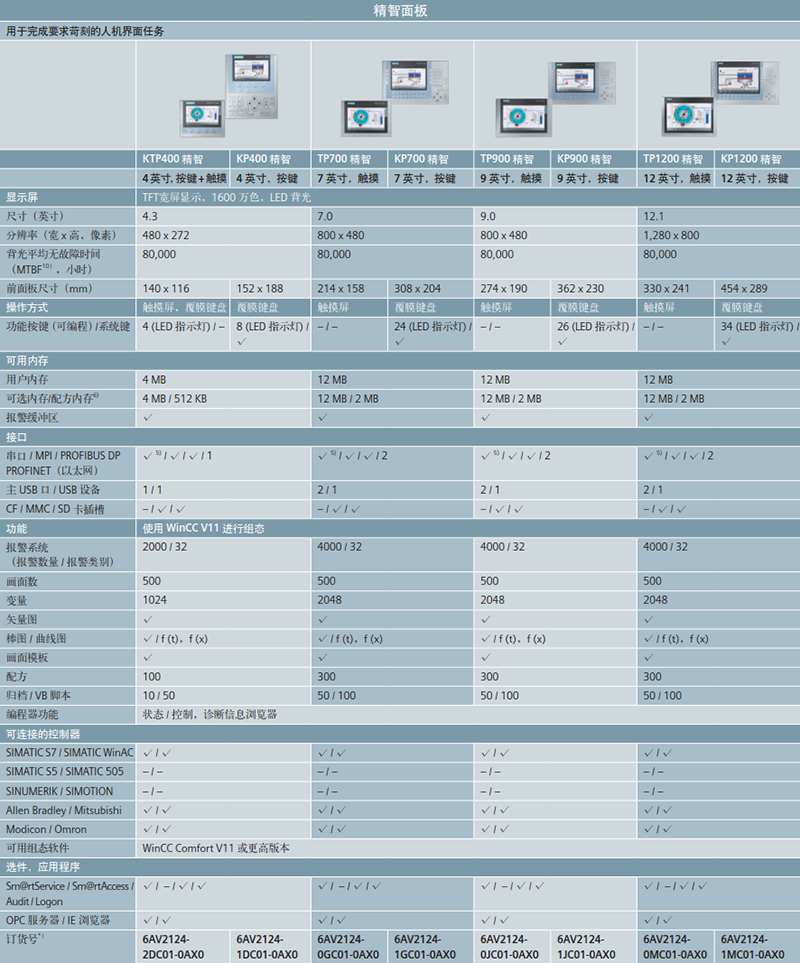Screen dimensions: 800x963
Task: Click the 报警缓冲区 checkmark in the KTP400 column
Action: [x=148, y=417]
